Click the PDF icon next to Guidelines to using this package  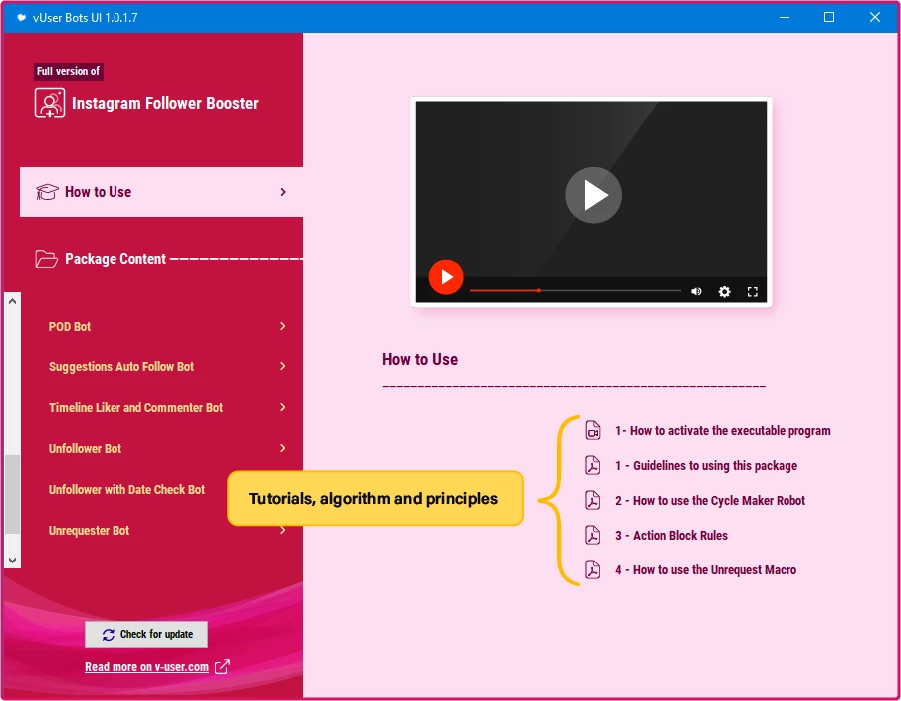pyautogui.click(x=592, y=465)
